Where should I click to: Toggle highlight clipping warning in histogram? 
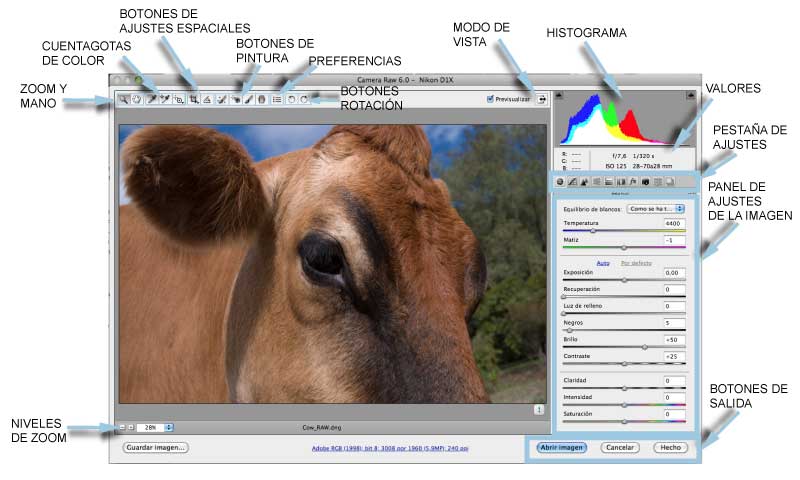(x=690, y=95)
